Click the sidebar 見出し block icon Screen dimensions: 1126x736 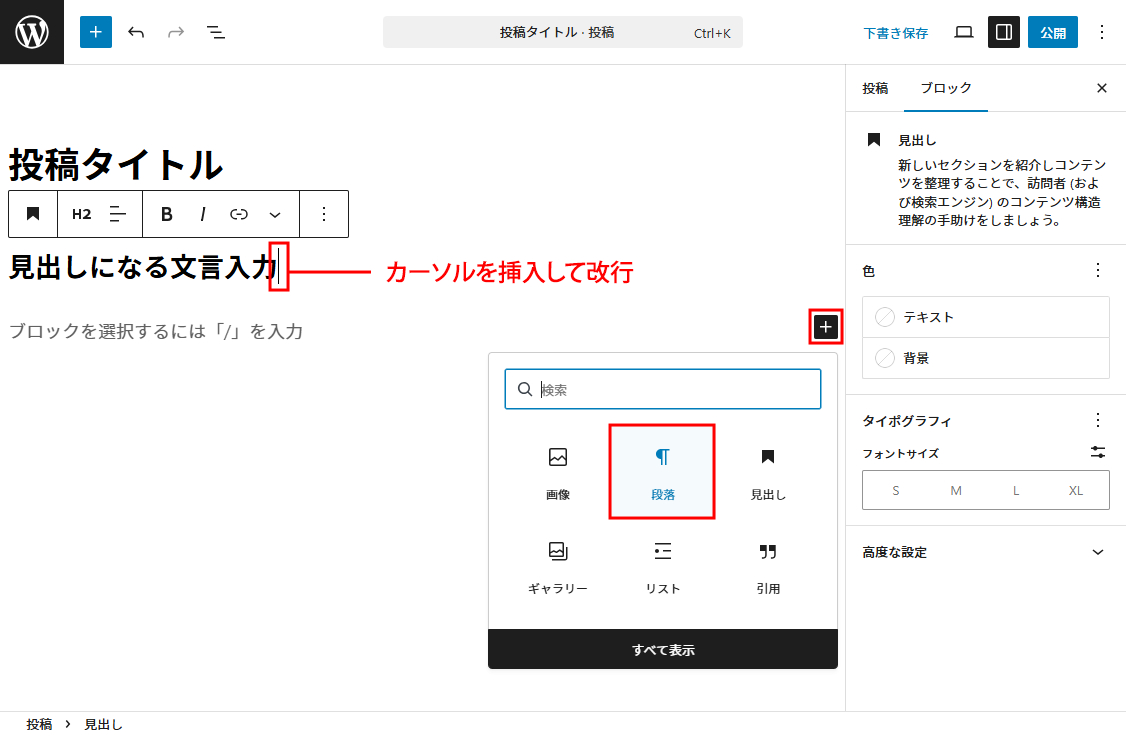(x=873, y=139)
